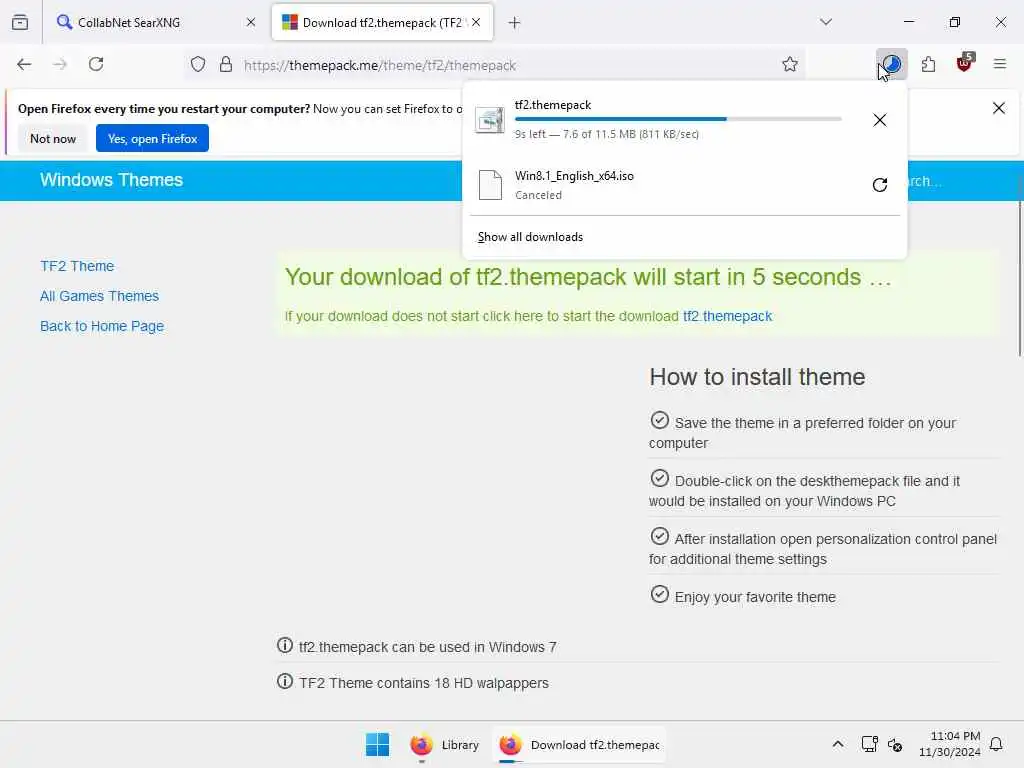Viewport: 1024px width, 768px height.
Task: Select the Download tf2.themepack tab
Action: tap(382, 22)
